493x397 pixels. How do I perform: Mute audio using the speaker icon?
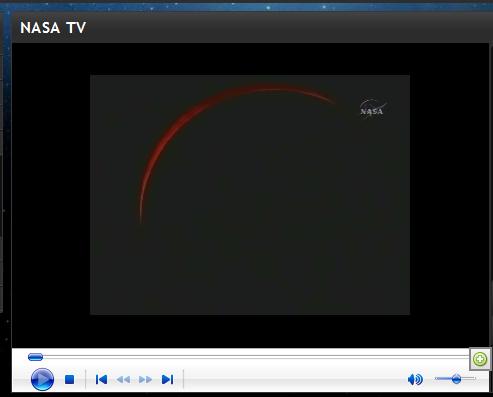point(415,379)
